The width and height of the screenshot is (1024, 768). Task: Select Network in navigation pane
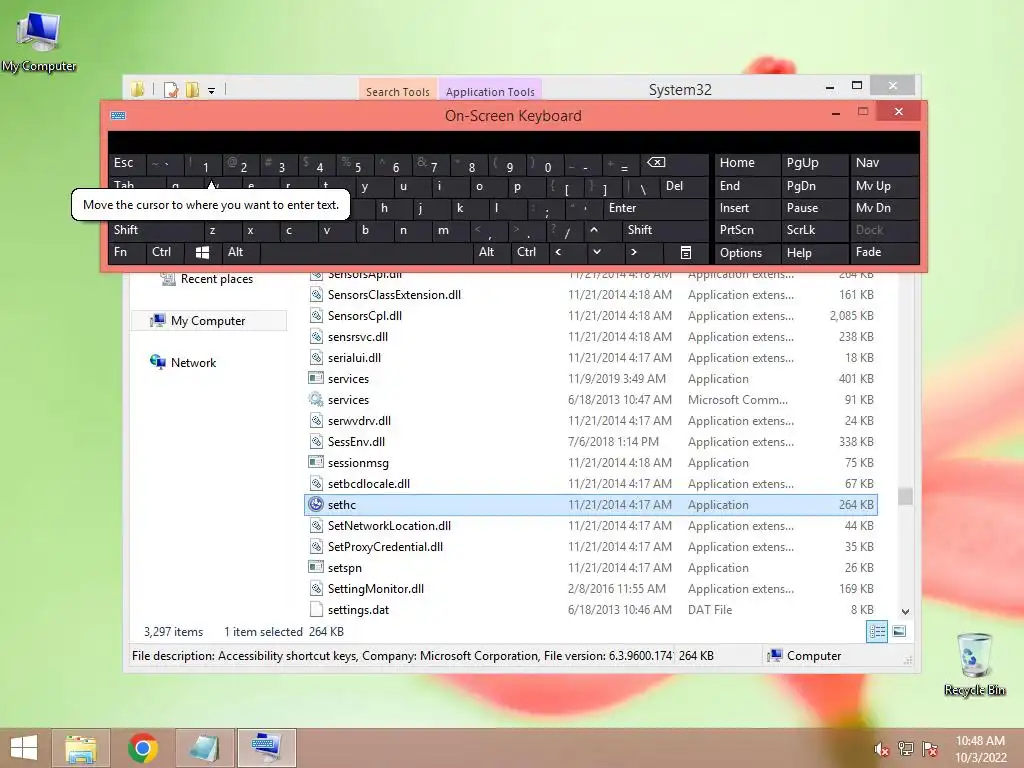point(183,362)
